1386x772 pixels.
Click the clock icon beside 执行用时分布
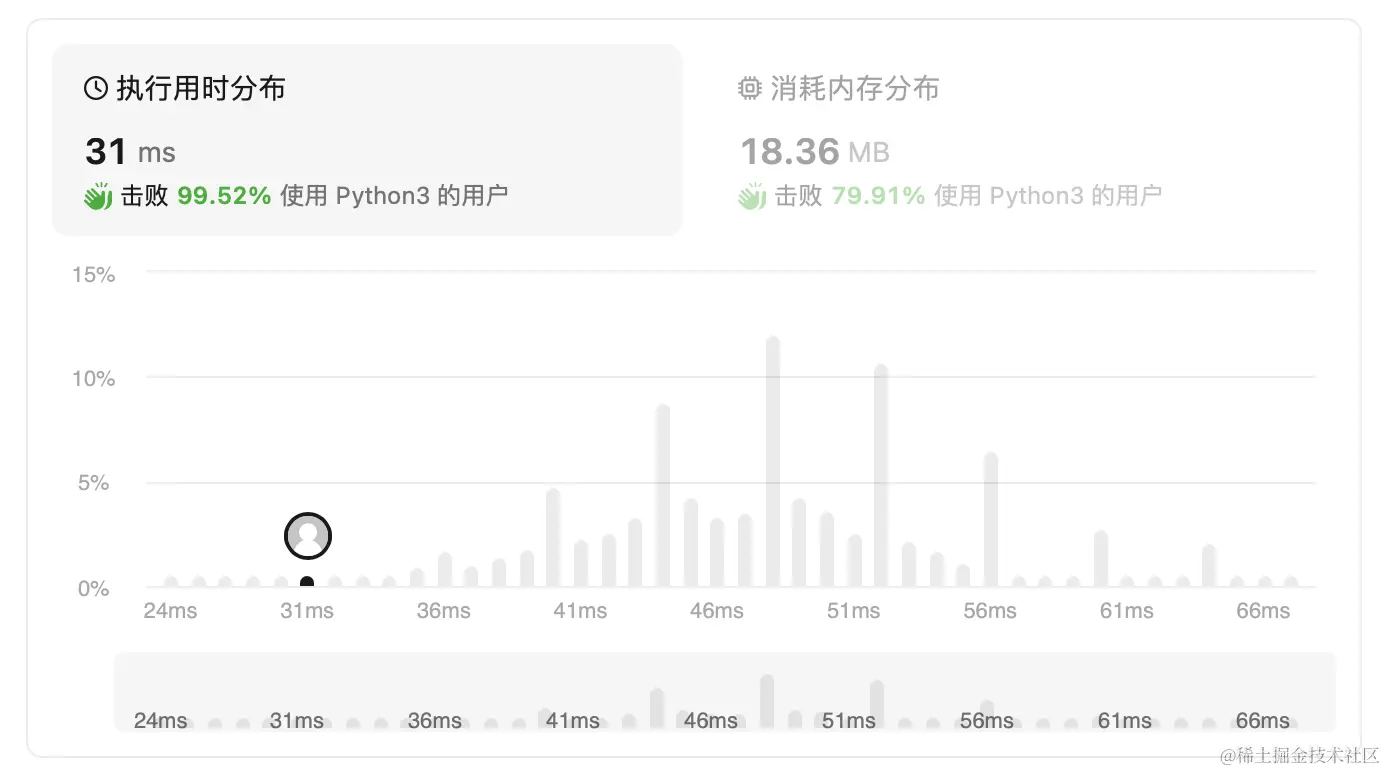(96, 89)
